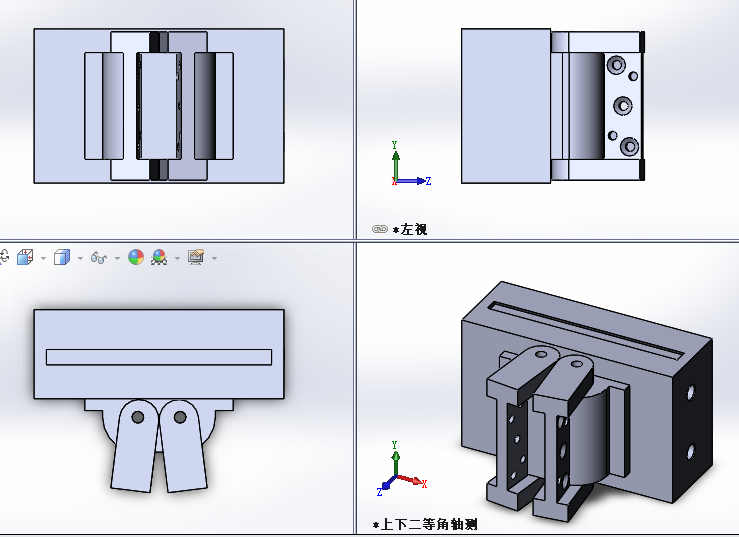Open Edit Appearance color ball
Screen dimensions: 739x537
(136, 257)
